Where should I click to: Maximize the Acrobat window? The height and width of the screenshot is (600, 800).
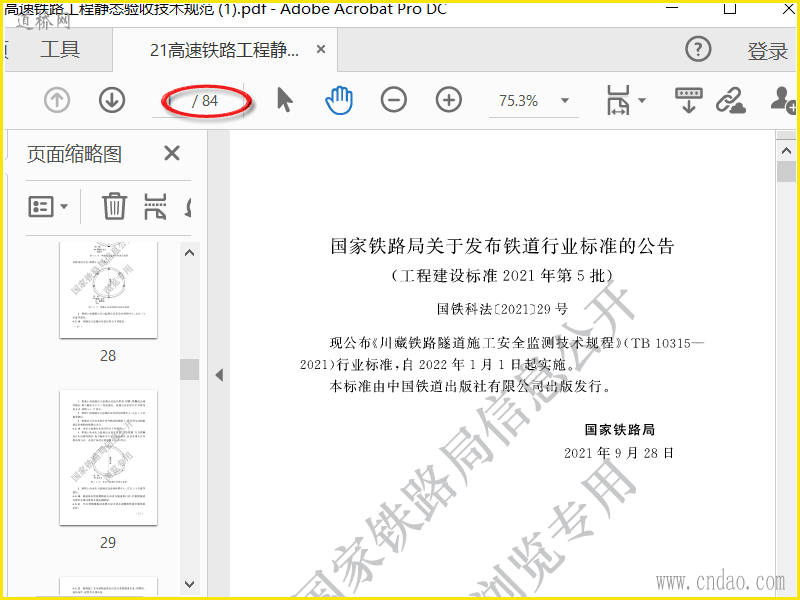click(730, 8)
